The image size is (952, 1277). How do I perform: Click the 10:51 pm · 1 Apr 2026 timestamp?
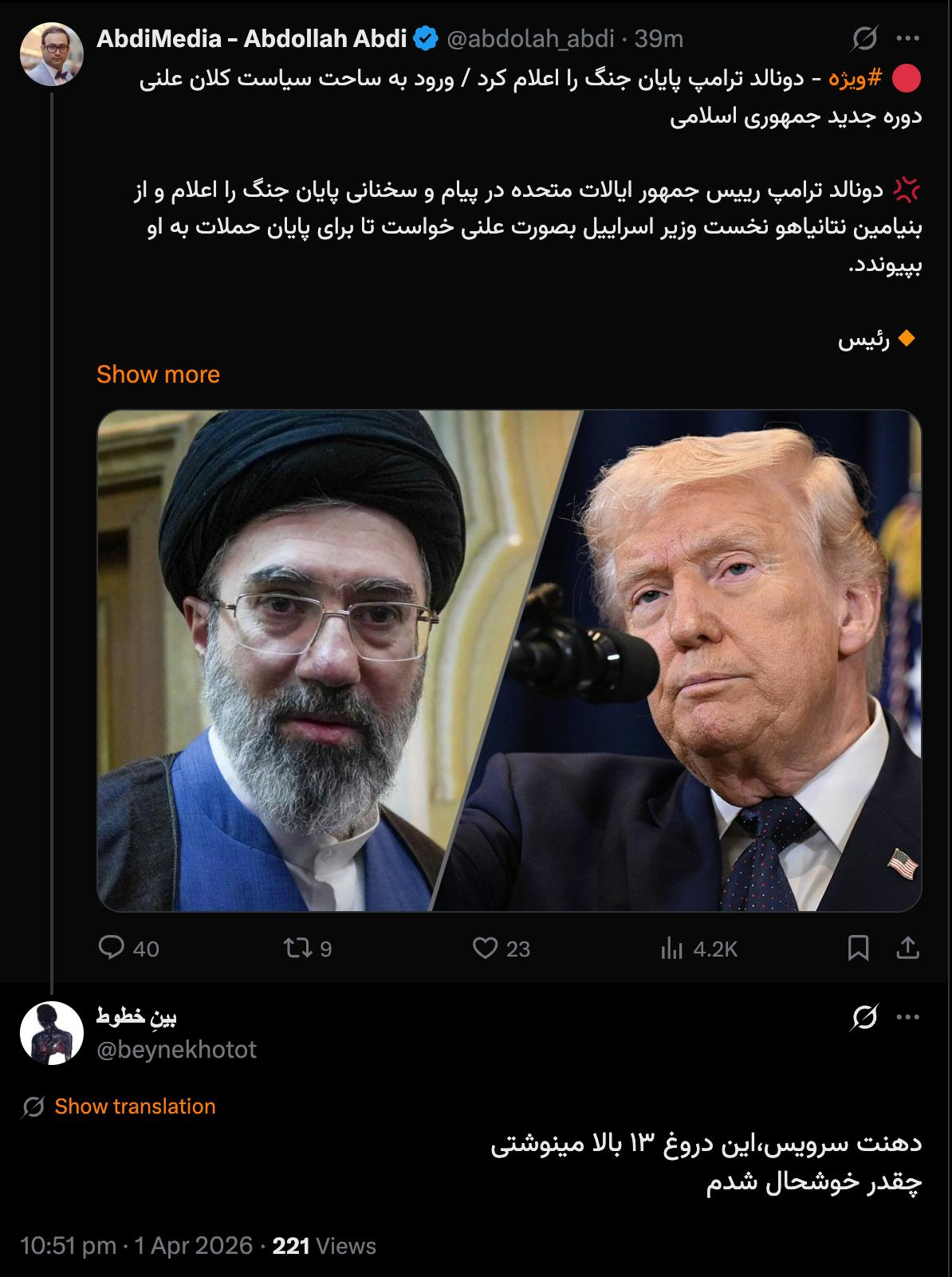136,1246
